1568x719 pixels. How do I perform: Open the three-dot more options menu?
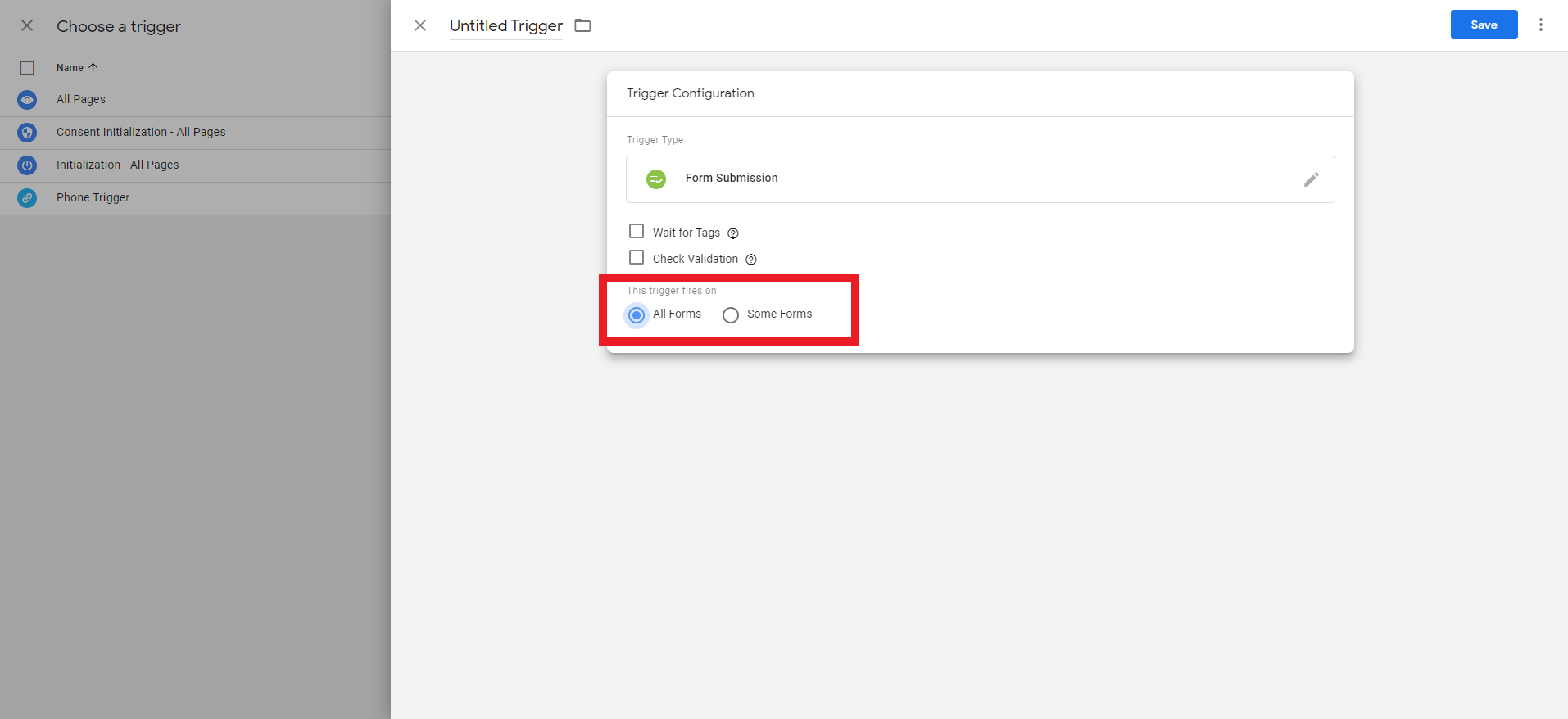[1540, 25]
